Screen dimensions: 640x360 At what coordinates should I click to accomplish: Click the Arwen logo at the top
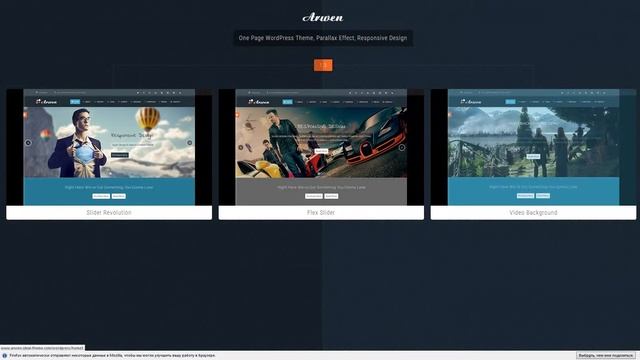(x=322, y=17)
